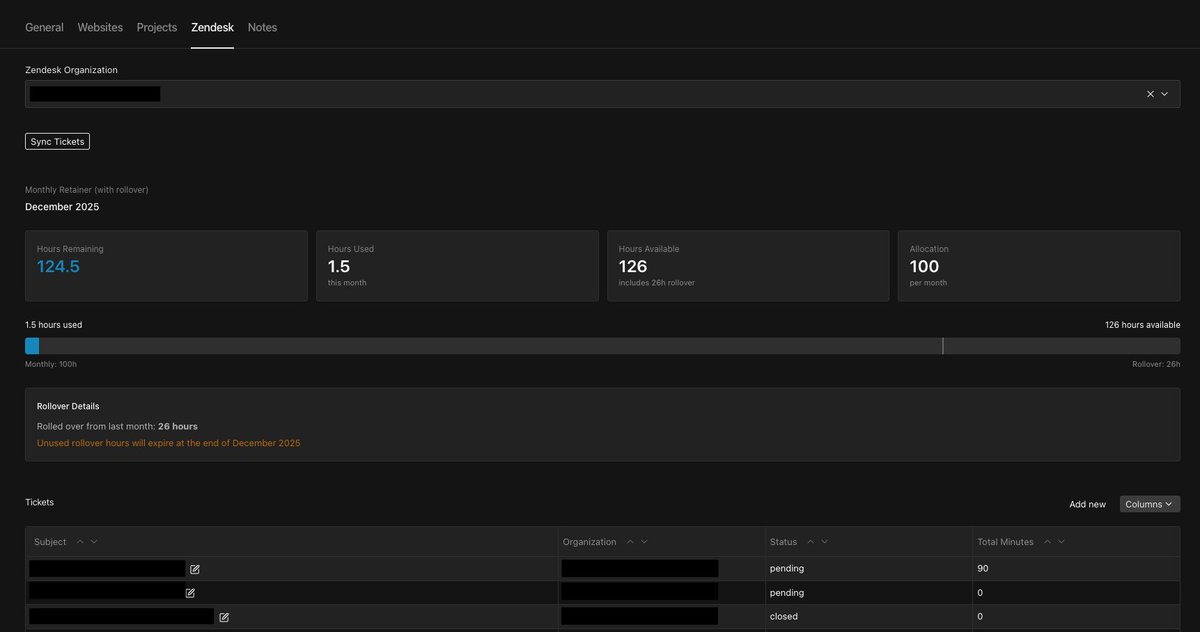1200x632 pixels.
Task: Click the December 2025 heading
Action: [x=62, y=207]
